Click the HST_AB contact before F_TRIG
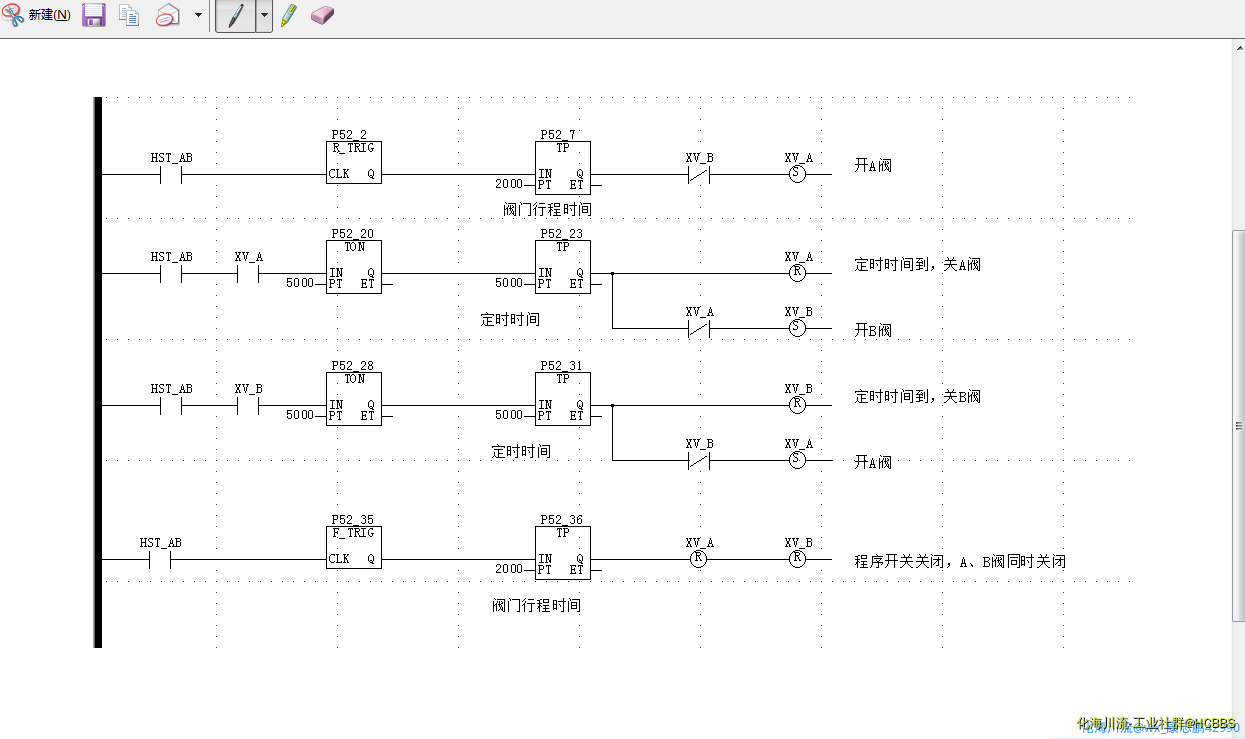The width and height of the screenshot is (1245, 739). 160,560
